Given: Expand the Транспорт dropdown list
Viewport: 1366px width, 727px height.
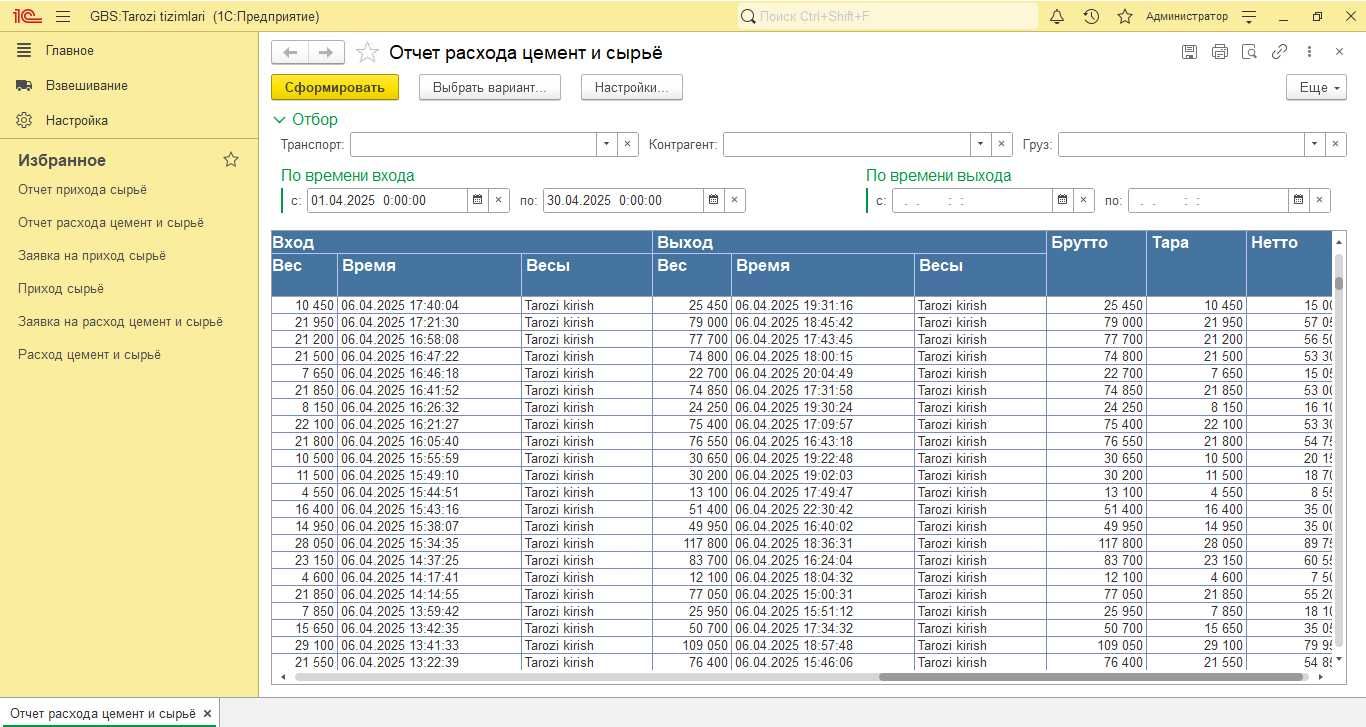Looking at the screenshot, I should [x=607, y=145].
